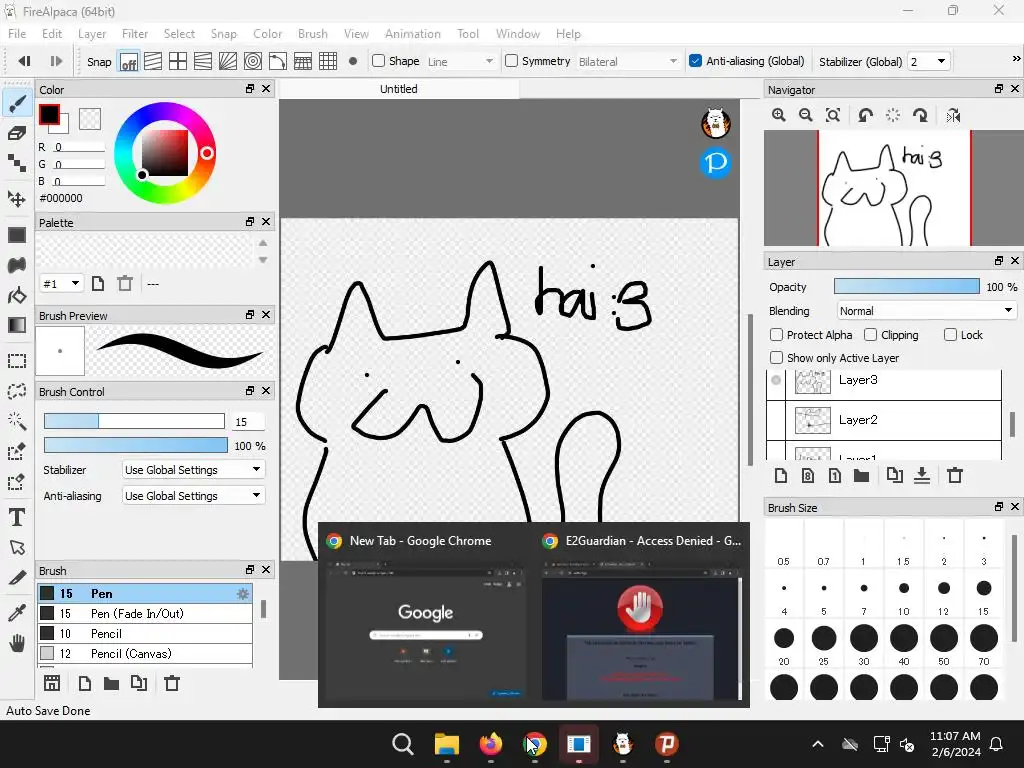Disable Anti-aliasing (Global) checkbox
The image size is (1024, 768).
(696, 61)
